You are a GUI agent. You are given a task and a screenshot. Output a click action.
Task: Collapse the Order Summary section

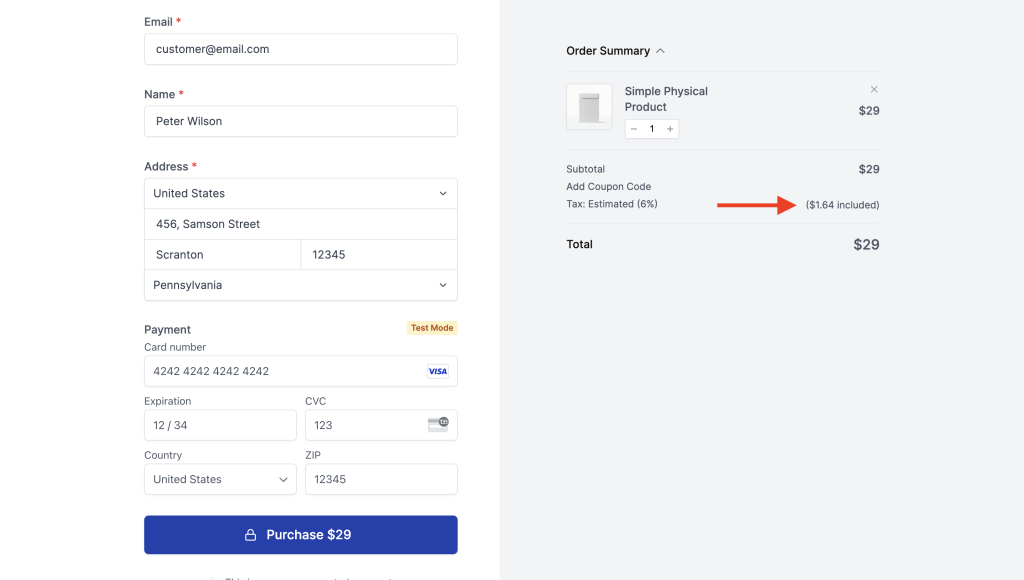tap(660, 50)
